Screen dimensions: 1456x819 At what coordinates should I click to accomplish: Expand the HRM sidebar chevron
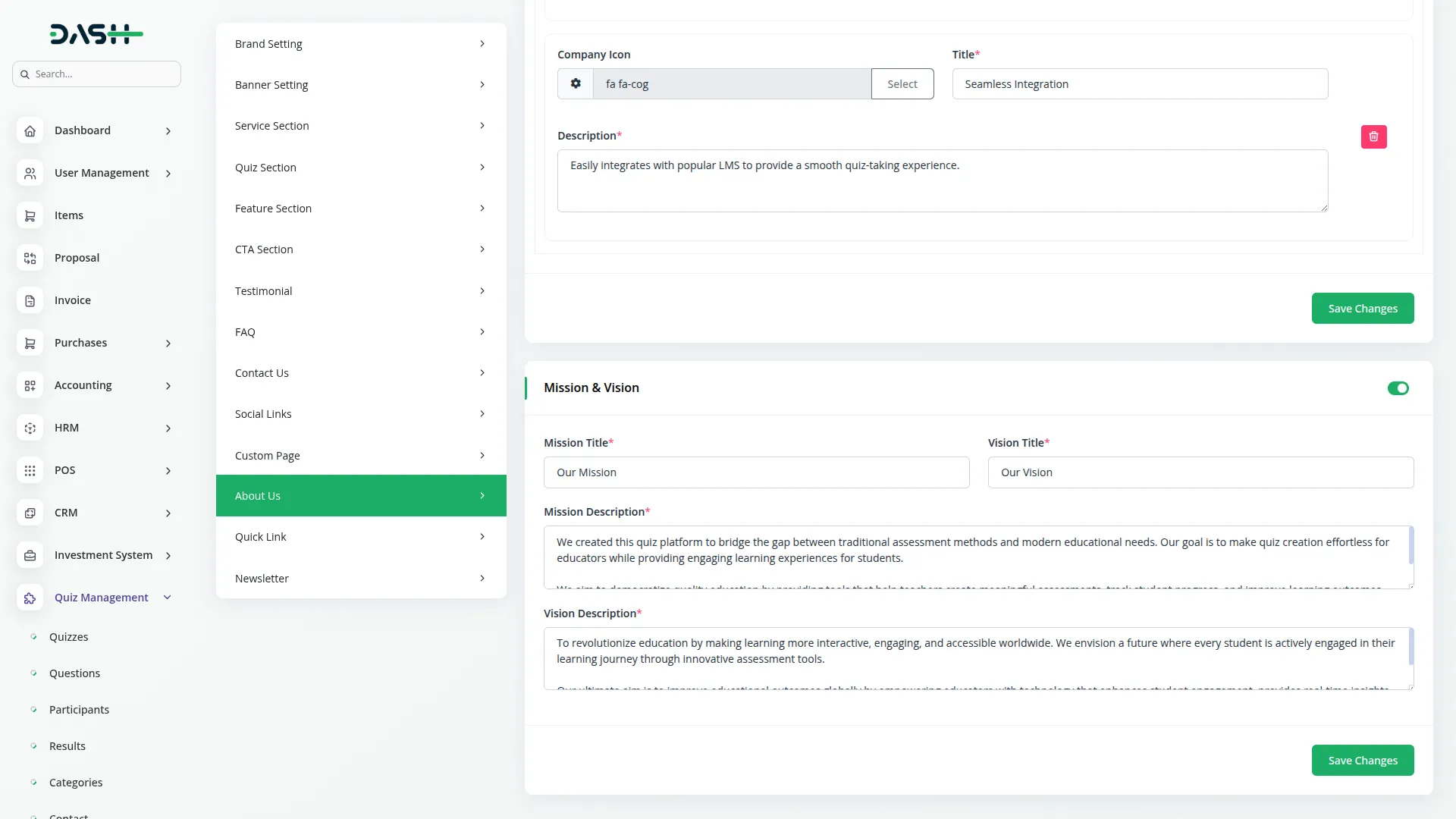168,428
